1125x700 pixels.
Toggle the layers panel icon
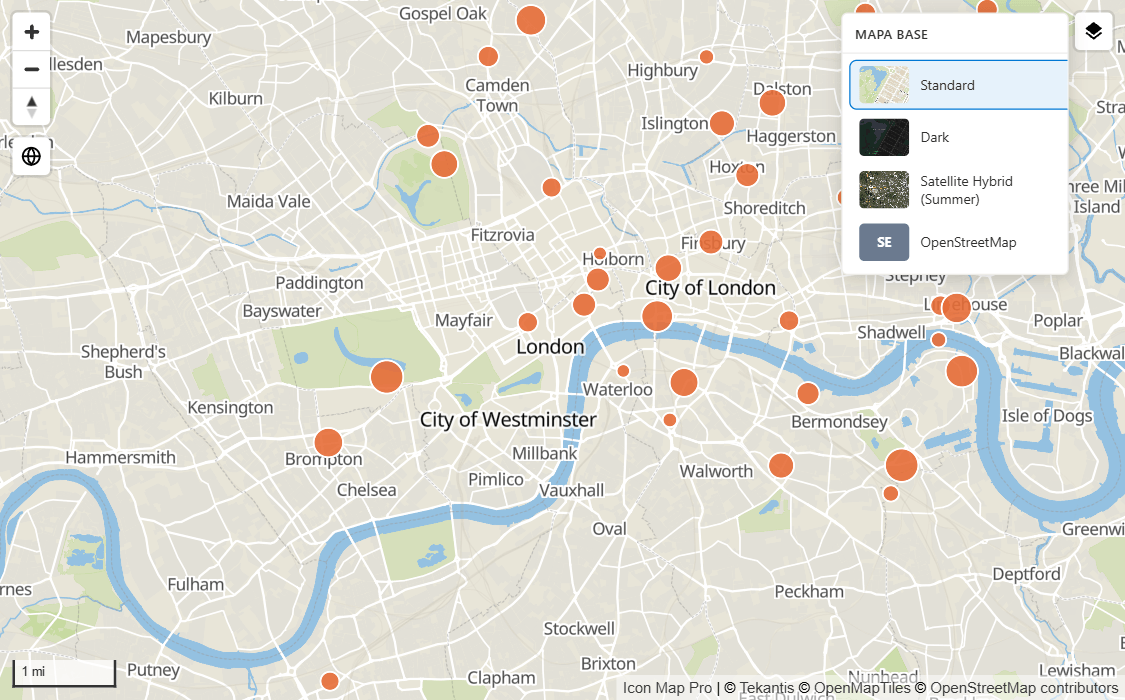(x=1093, y=32)
